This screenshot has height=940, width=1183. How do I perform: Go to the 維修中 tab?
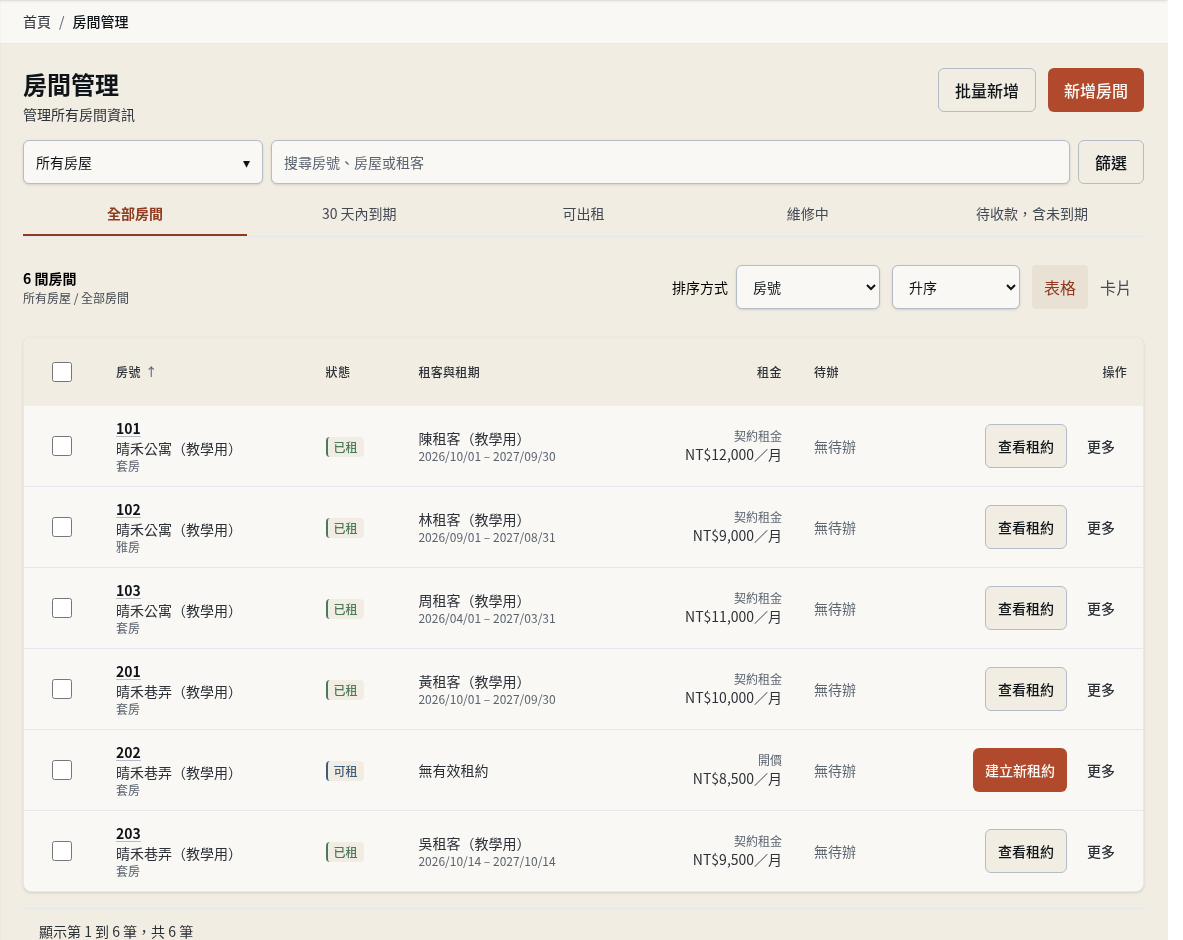807,214
